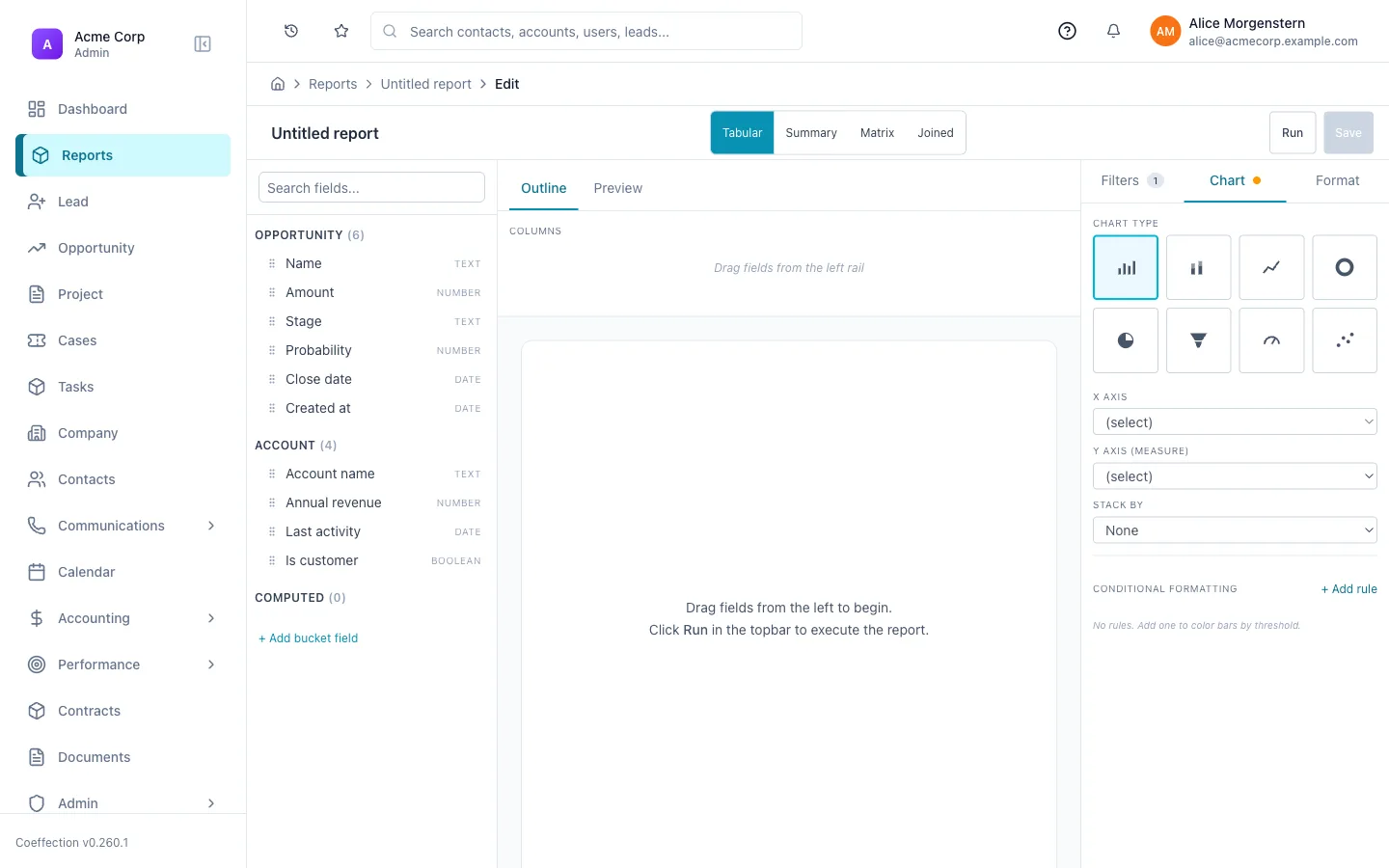The image size is (1389, 868).
Task: Go to home via breadcrumb icon
Action: point(278,84)
